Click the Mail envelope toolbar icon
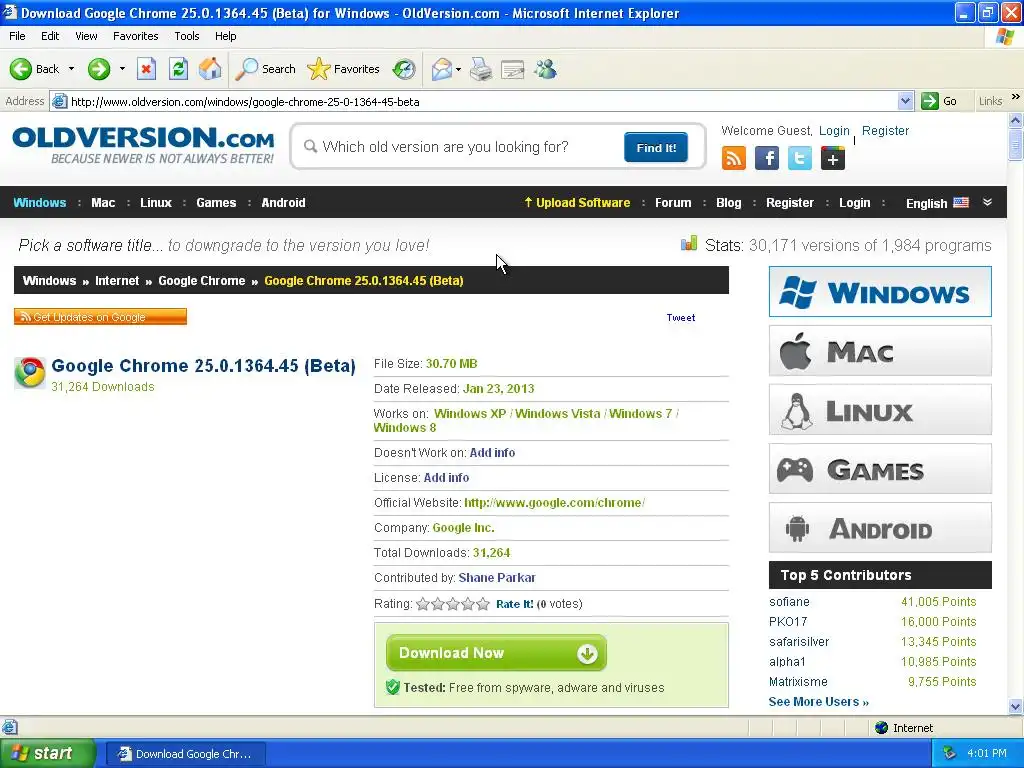Viewport: 1024px width, 768px height. click(x=441, y=69)
